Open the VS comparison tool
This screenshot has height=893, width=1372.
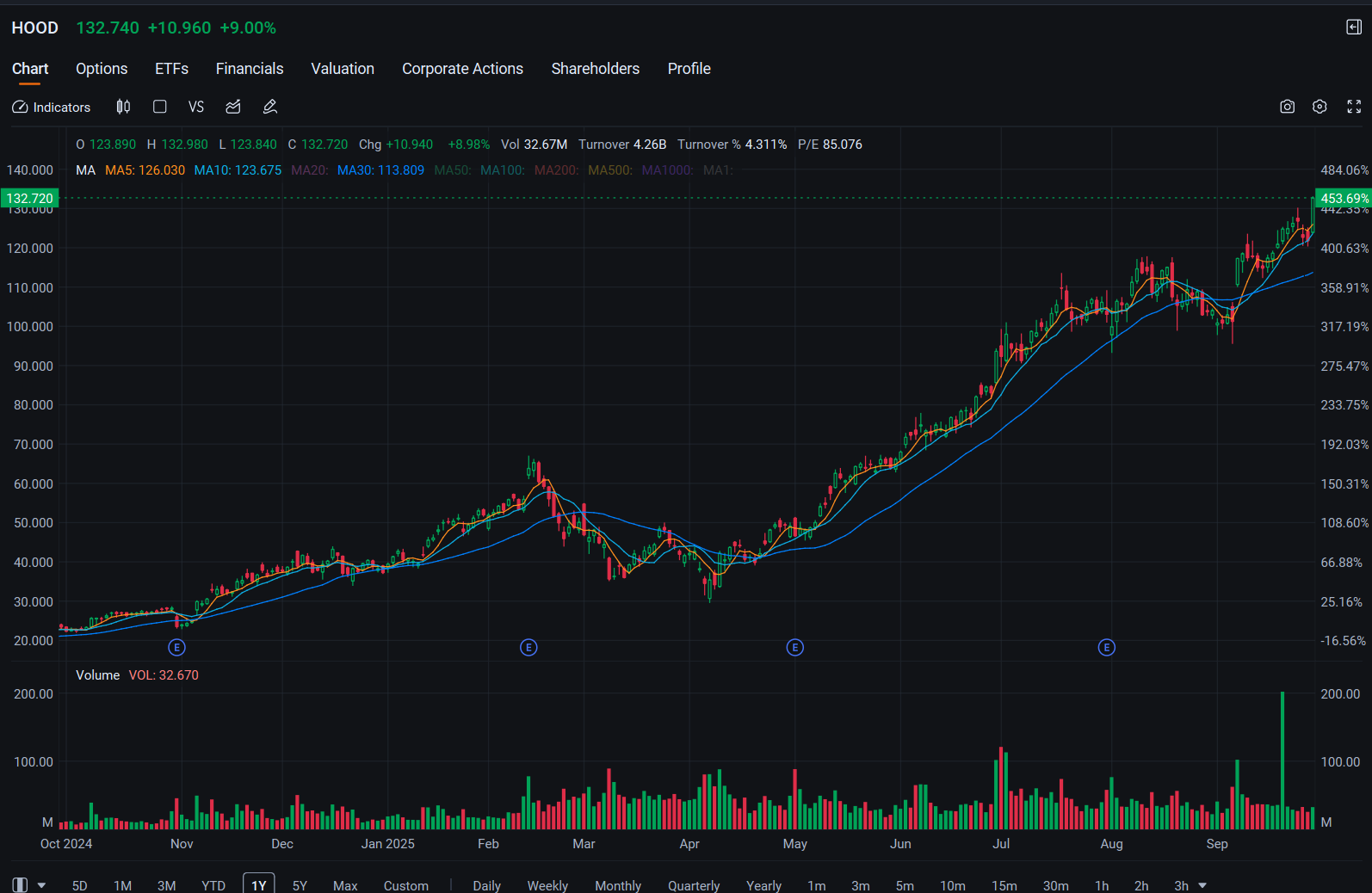pyautogui.click(x=196, y=107)
